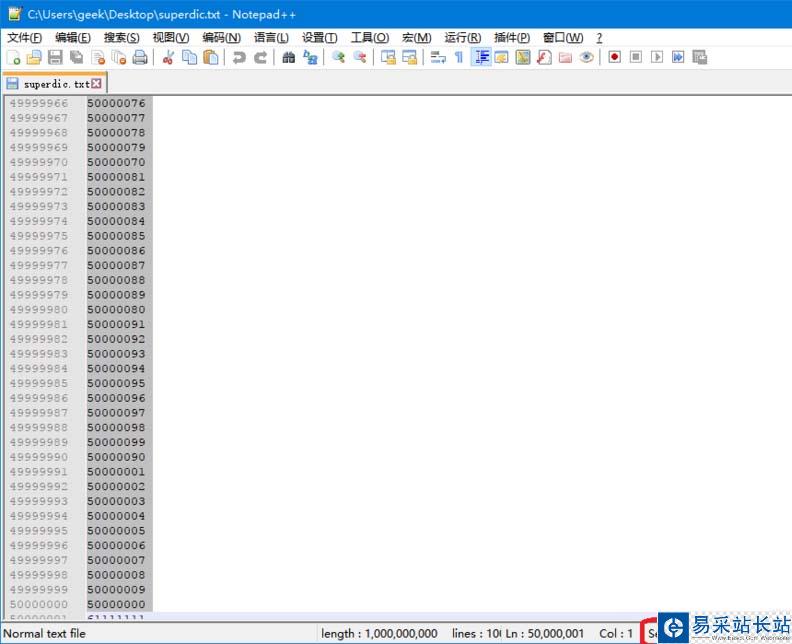Run the macro multiple times icon
792x644 pixels.
pos(678,58)
